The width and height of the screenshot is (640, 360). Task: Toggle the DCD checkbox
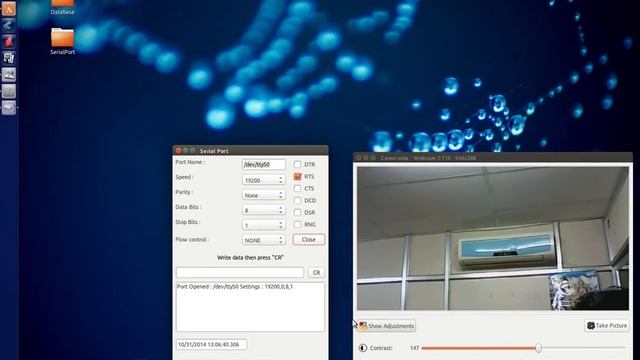tap(298, 200)
